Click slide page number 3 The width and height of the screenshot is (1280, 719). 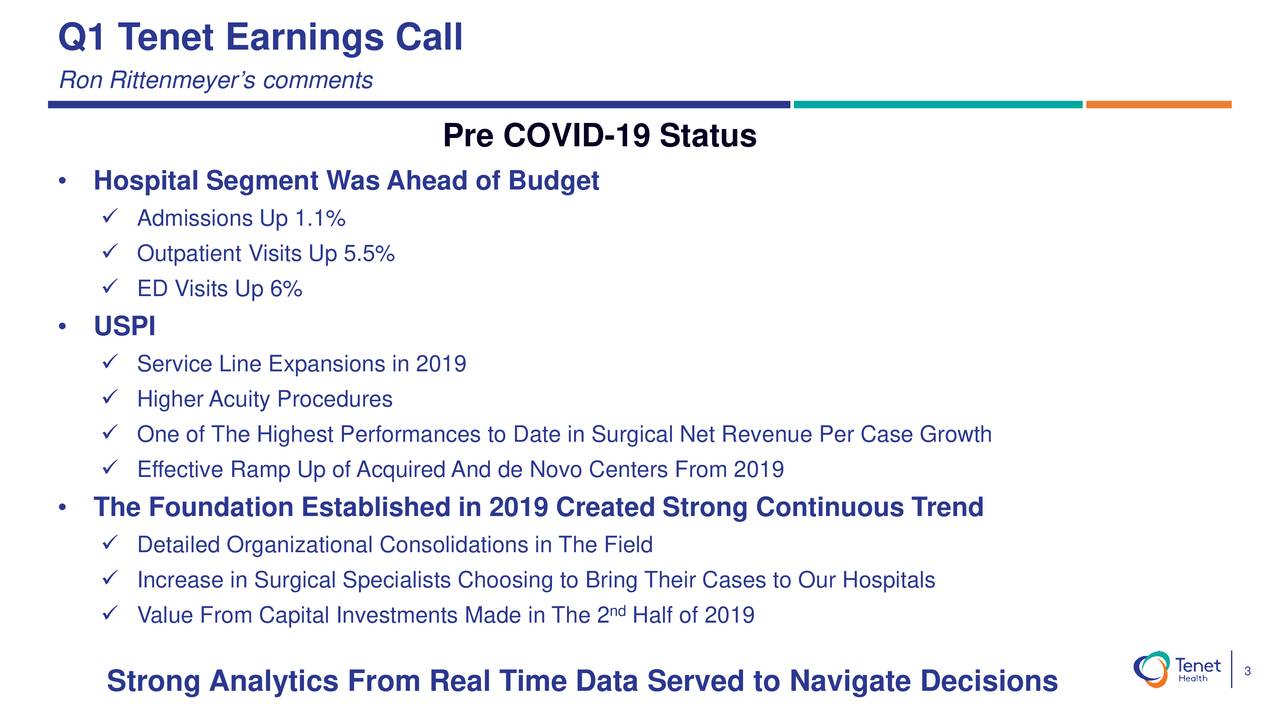coord(1248,670)
